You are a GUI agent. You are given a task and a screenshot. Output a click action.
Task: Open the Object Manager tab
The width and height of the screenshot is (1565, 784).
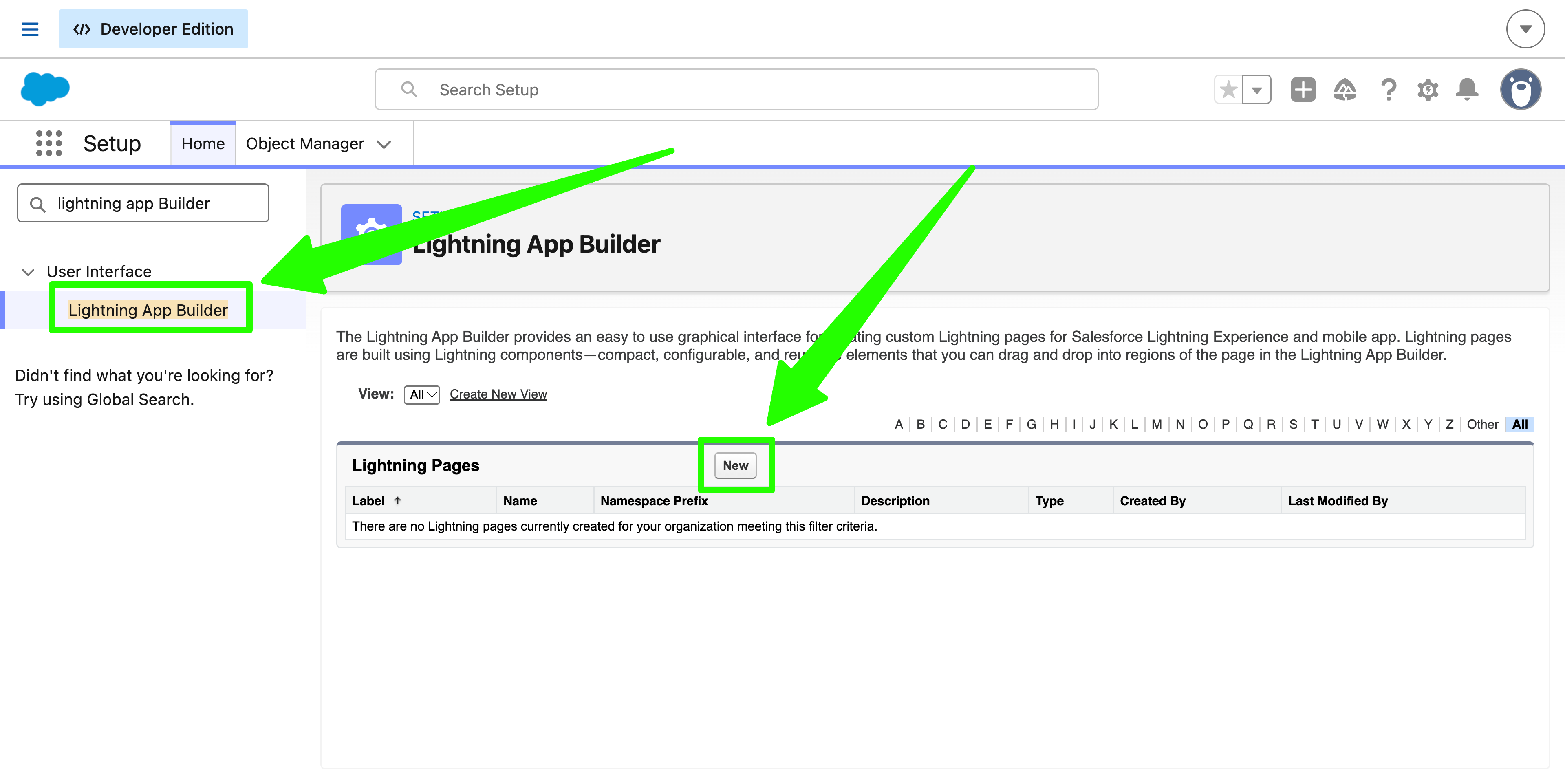(305, 143)
